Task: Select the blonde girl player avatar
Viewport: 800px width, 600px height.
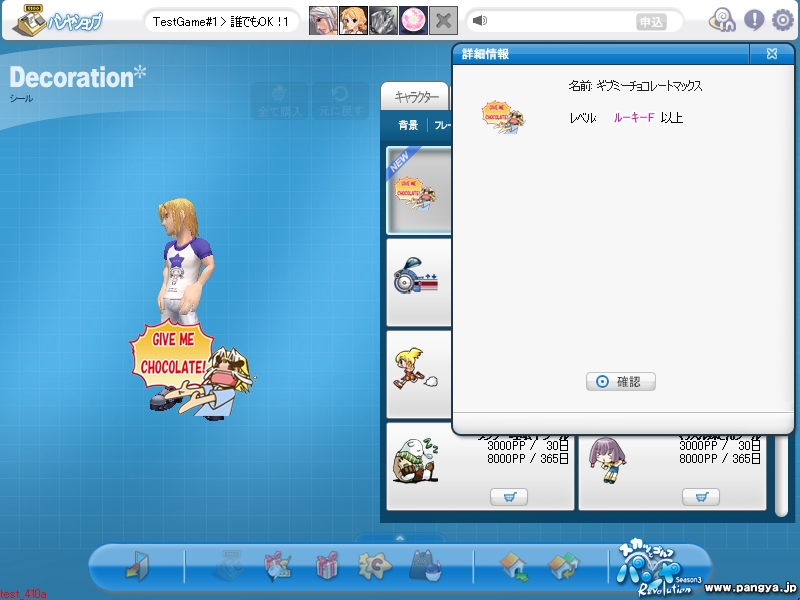Action: pos(353,20)
